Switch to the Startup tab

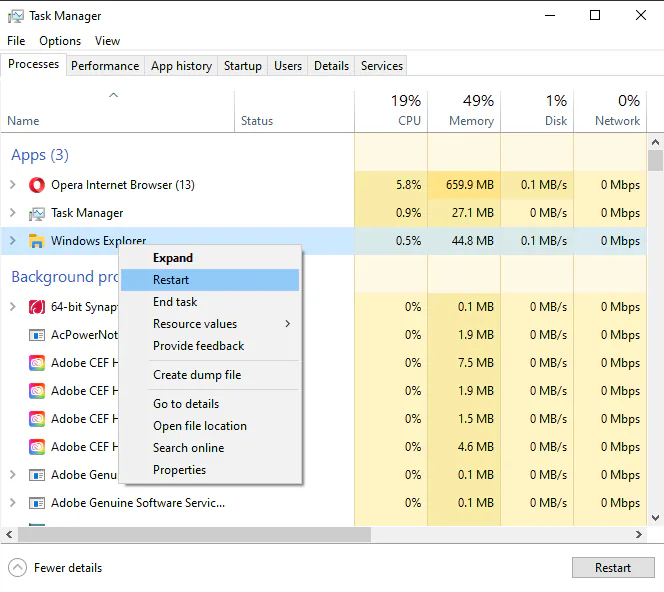click(x=243, y=66)
